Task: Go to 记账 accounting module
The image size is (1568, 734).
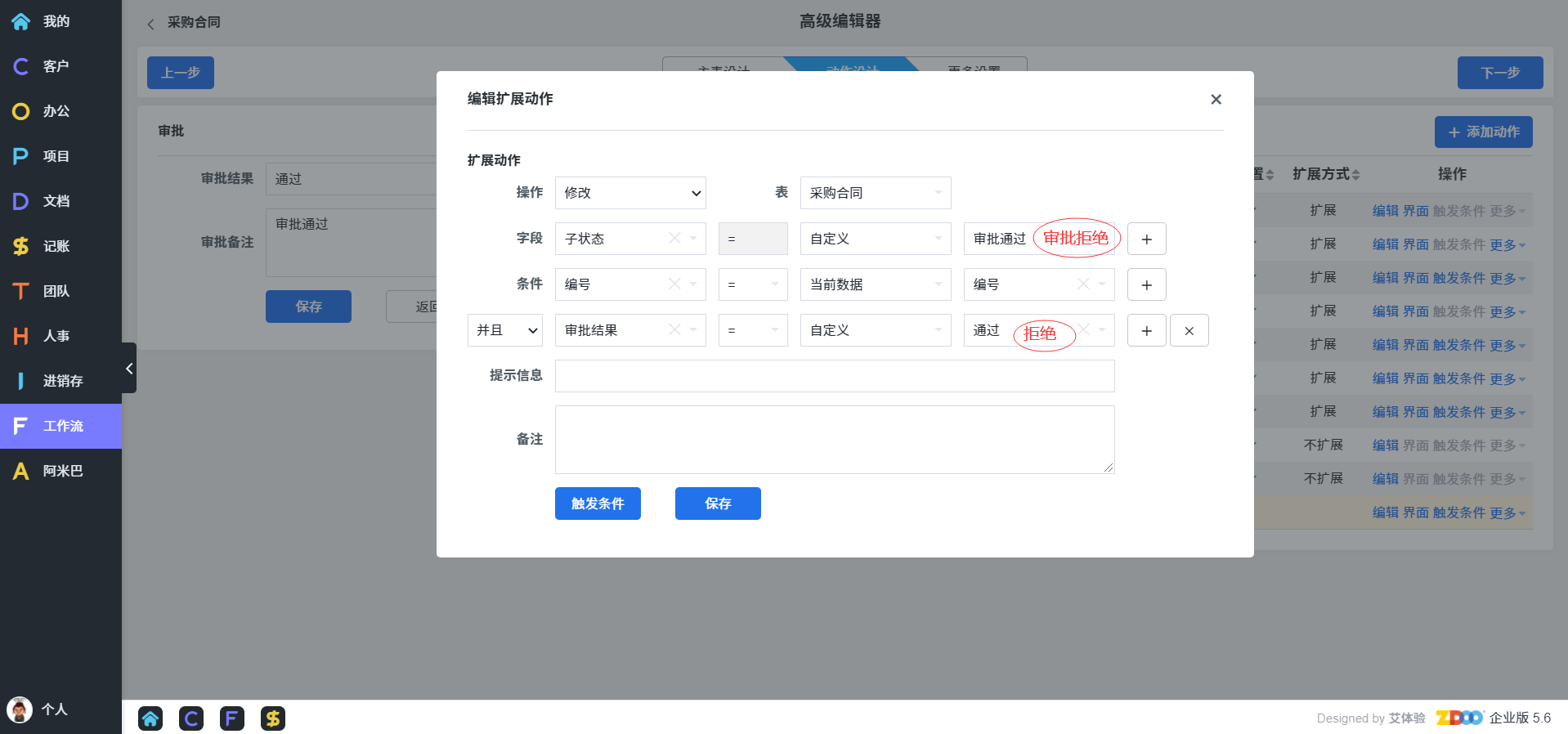Action: click(x=56, y=246)
